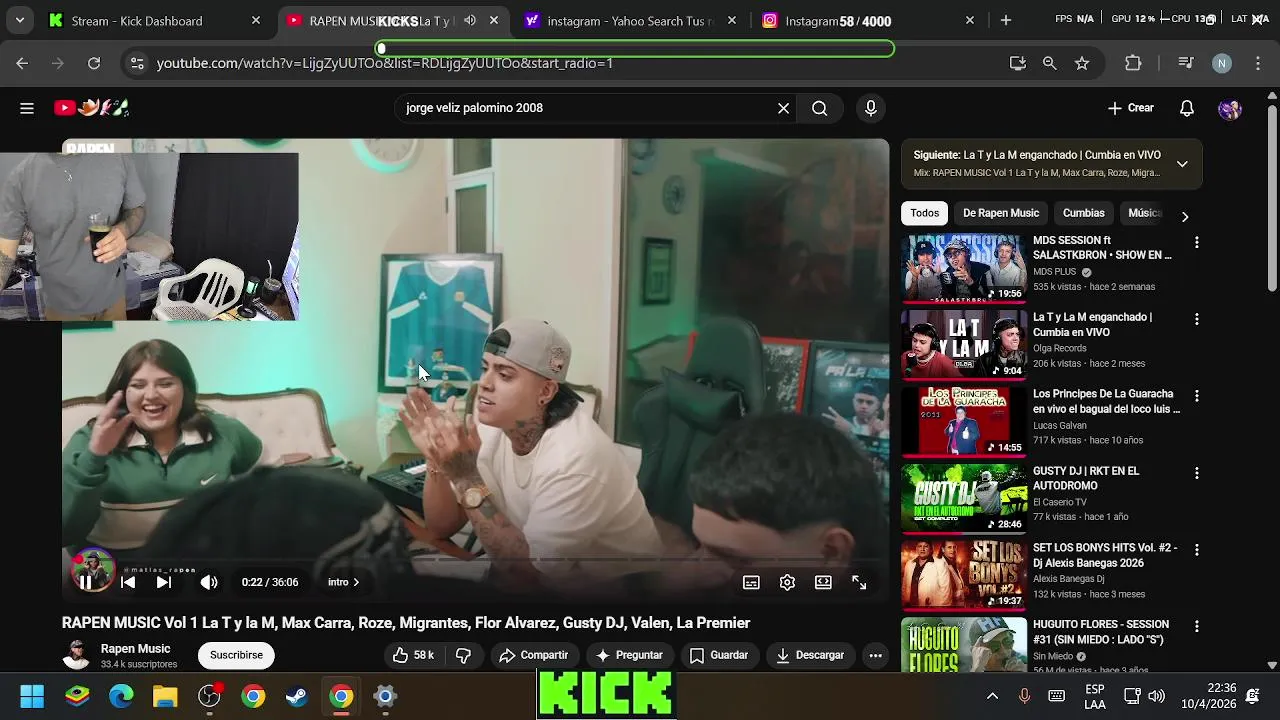
Task: Open browser extensions puzzle icon
Action: (1133, 63)
